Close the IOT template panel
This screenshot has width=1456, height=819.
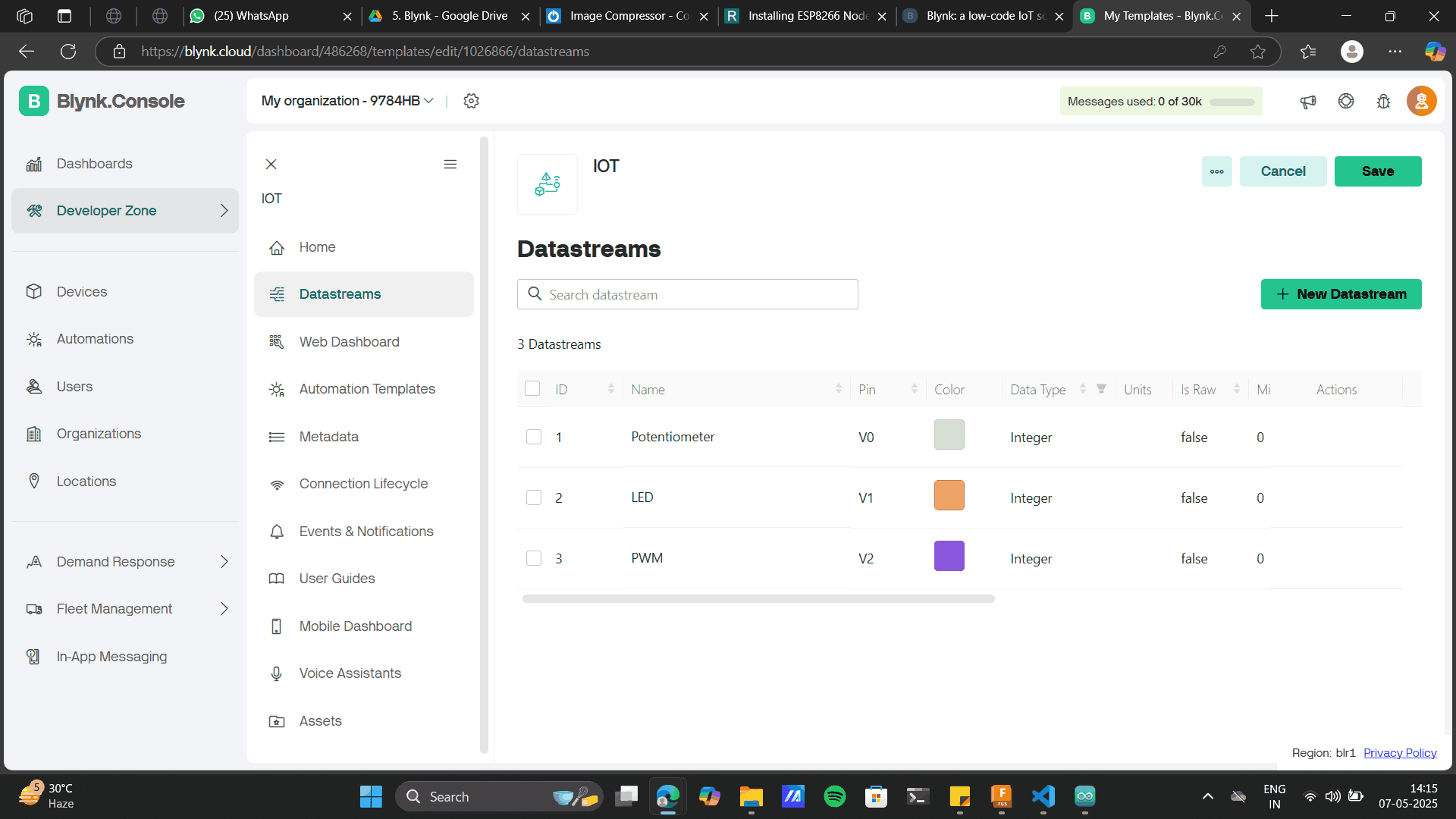(x=271, y=165)
